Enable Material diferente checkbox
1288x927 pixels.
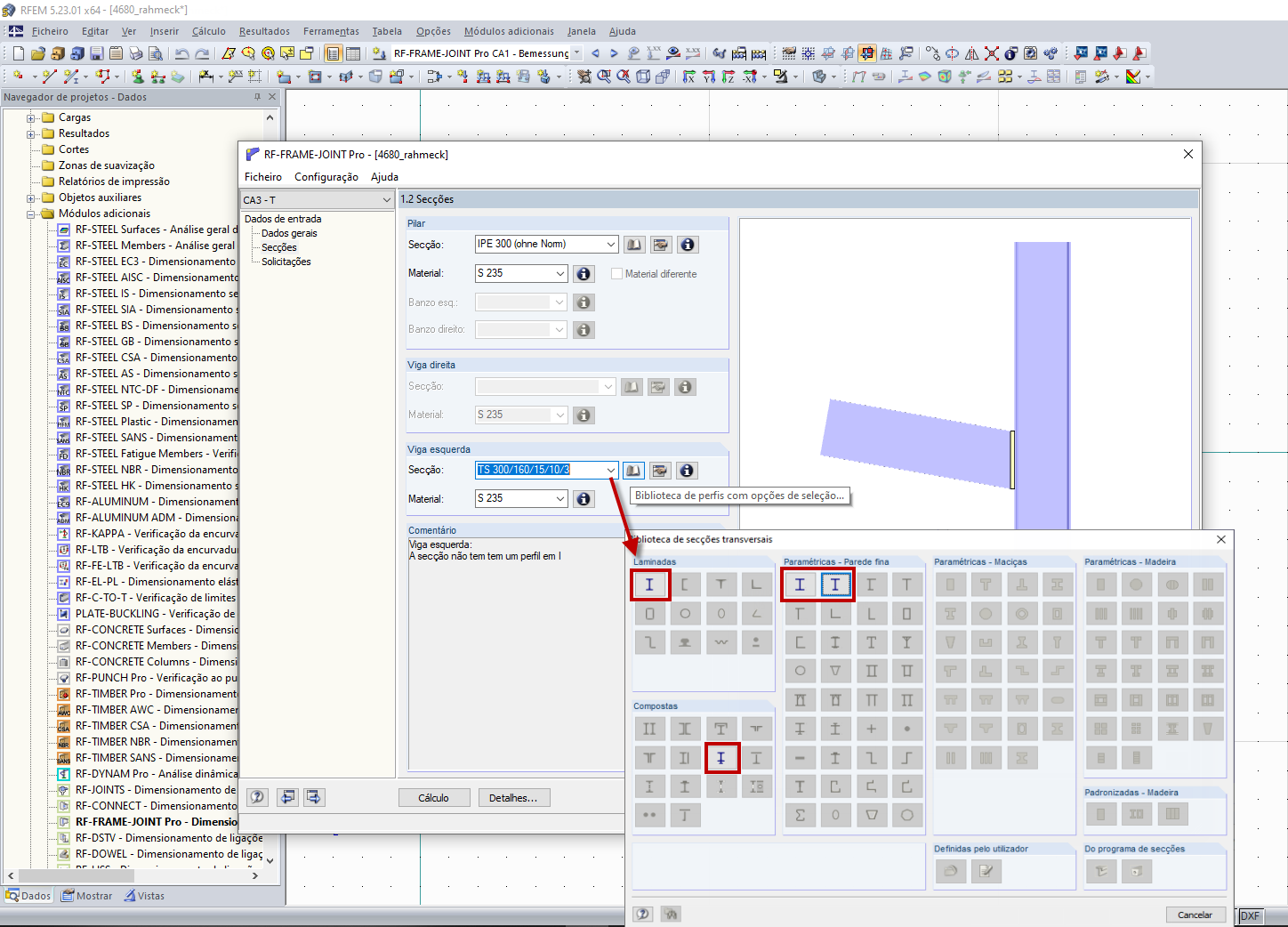(x=616, y=274)
